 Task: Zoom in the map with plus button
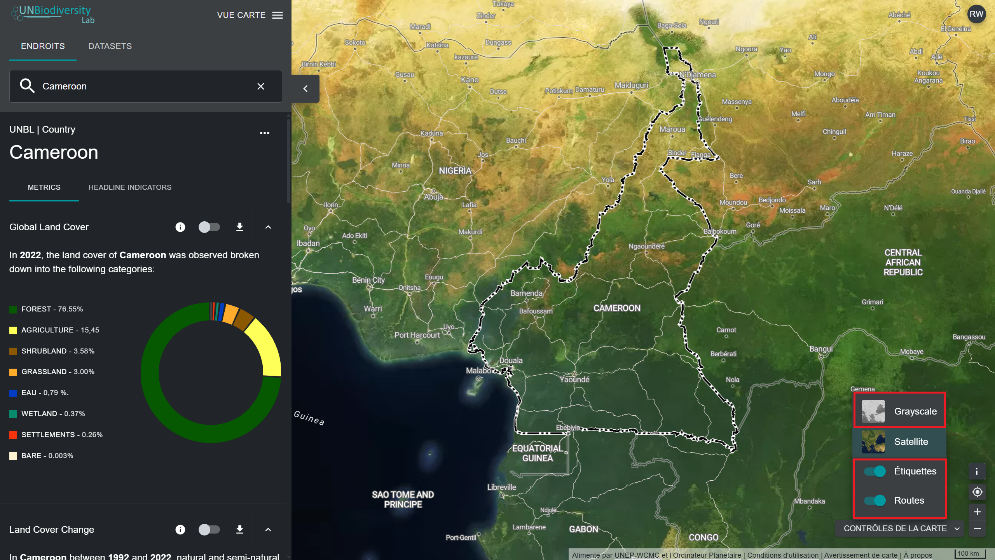tap(977, 512)
